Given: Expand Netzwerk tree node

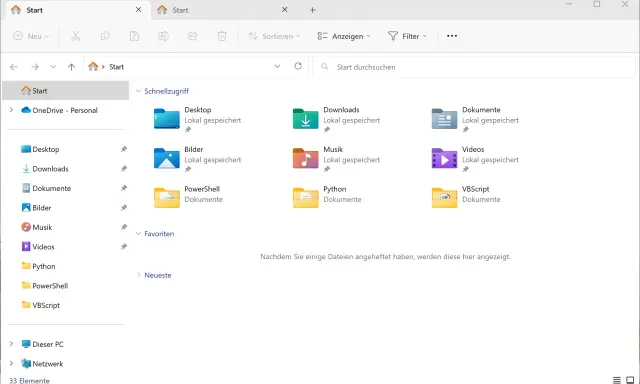Looking at the screenshot, I should coord(11,363).
